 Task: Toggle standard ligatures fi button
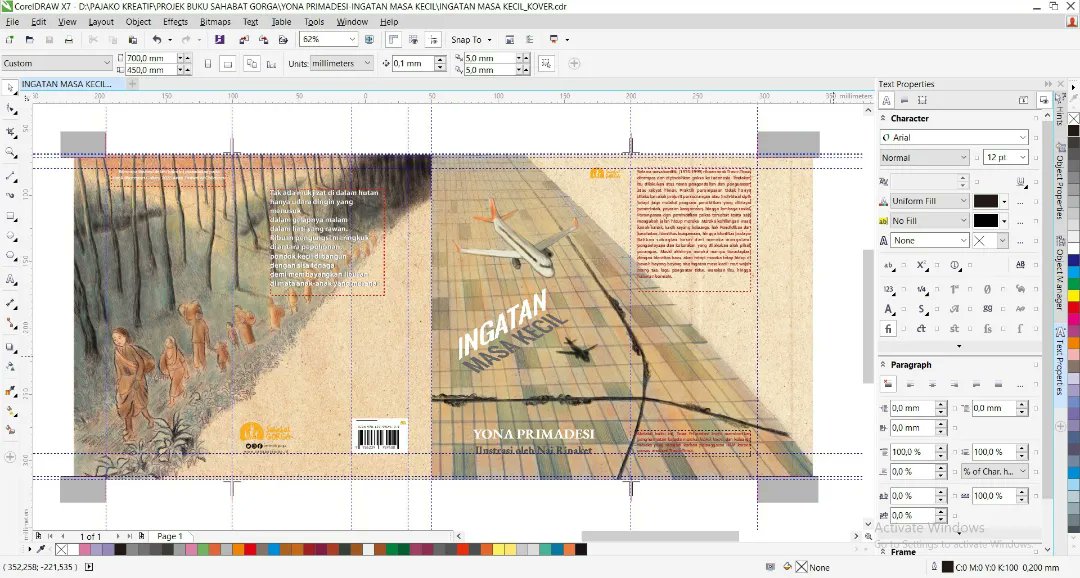coord(889,329)
